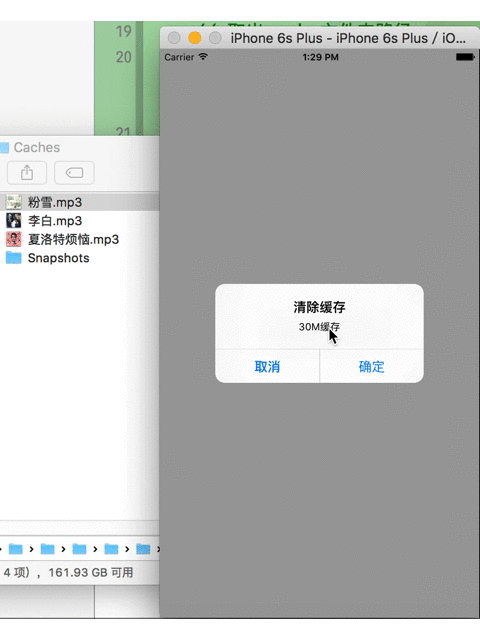The image size is (480, 640).
Task: Click the fifth folder in Finder path bar
Action: click(143, 549)
